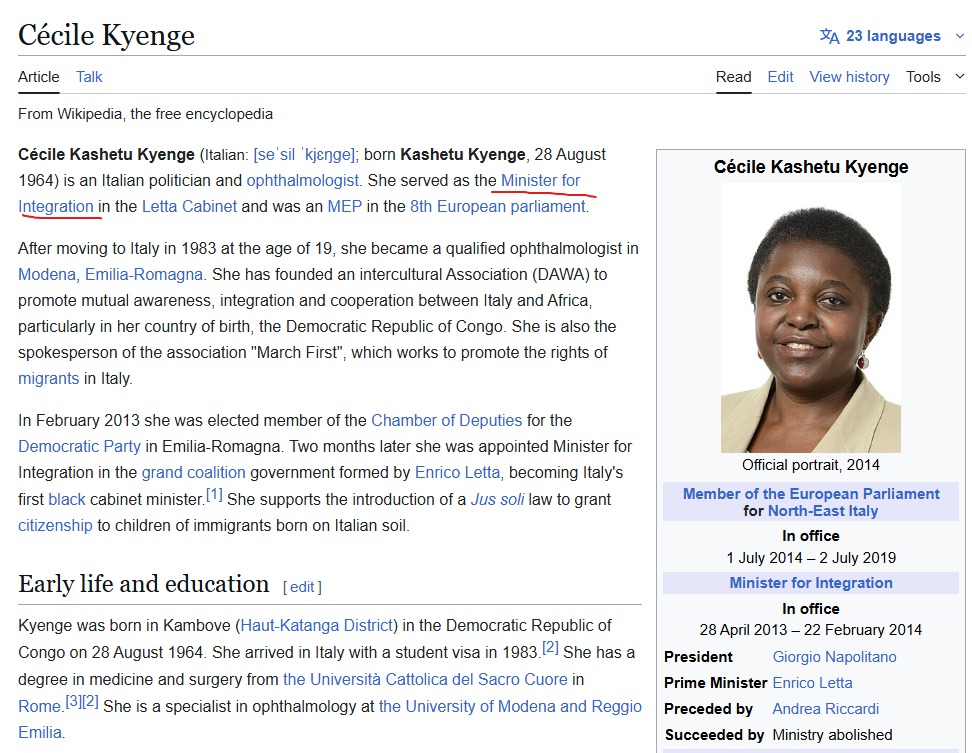
Task: Click Minister for Integration infobox heading link
Action: tap(811, 583)
